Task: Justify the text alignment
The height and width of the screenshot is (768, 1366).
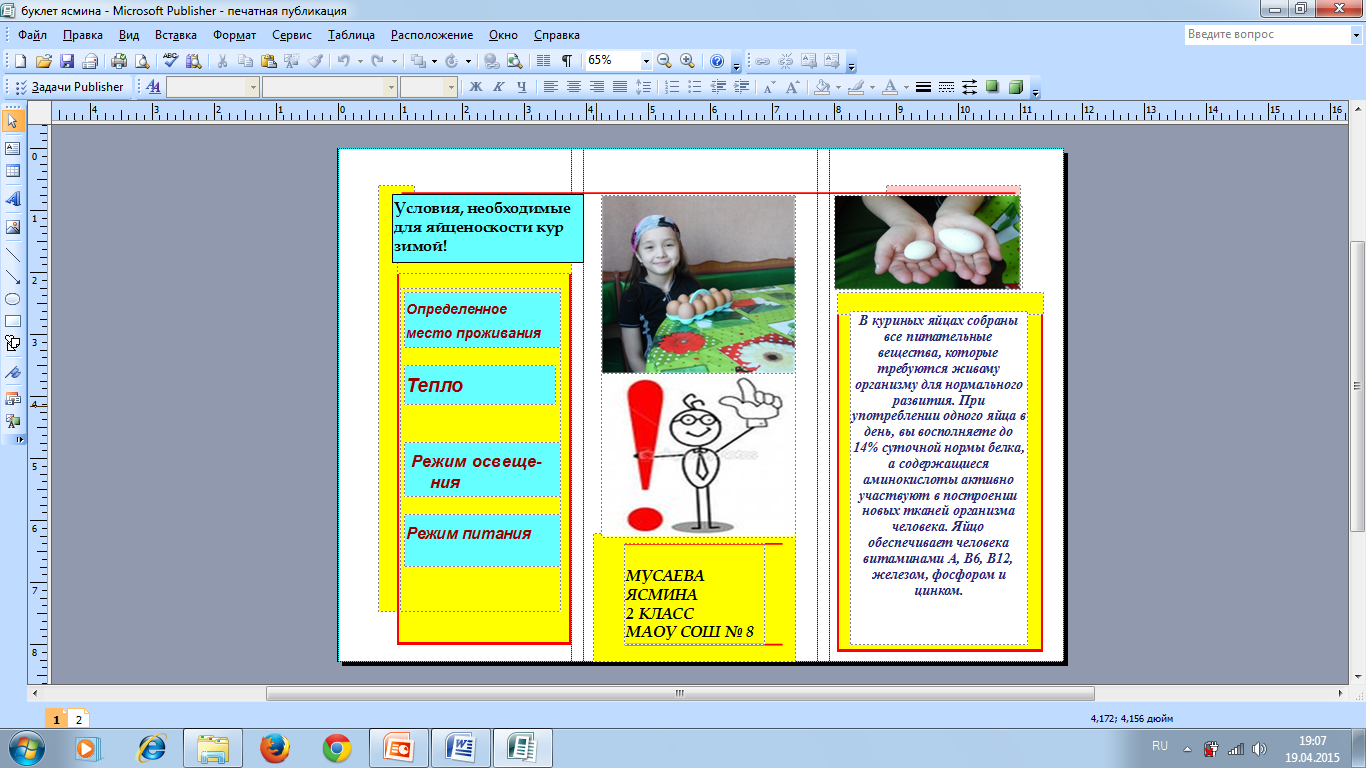Action: pyautogui.click(x=620, y=87)
